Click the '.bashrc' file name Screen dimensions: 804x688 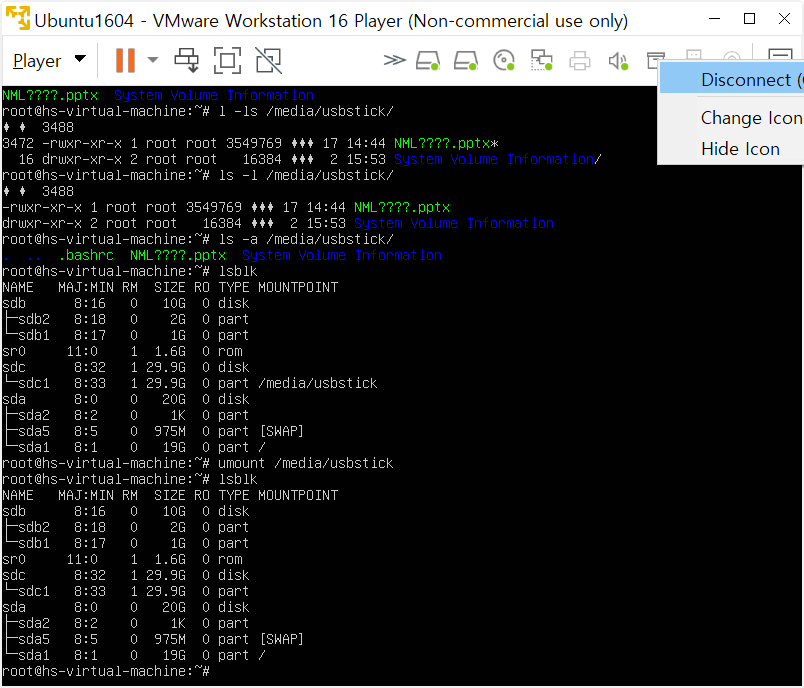[x=86, y=255]
